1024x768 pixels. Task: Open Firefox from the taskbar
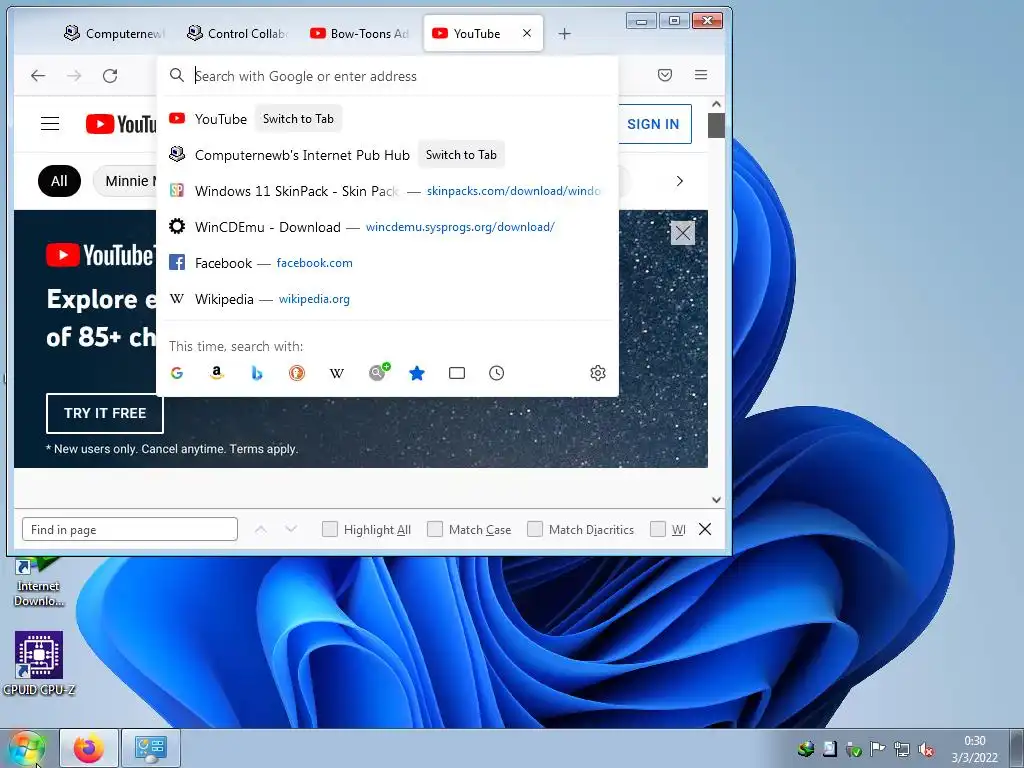click(89, 748)
